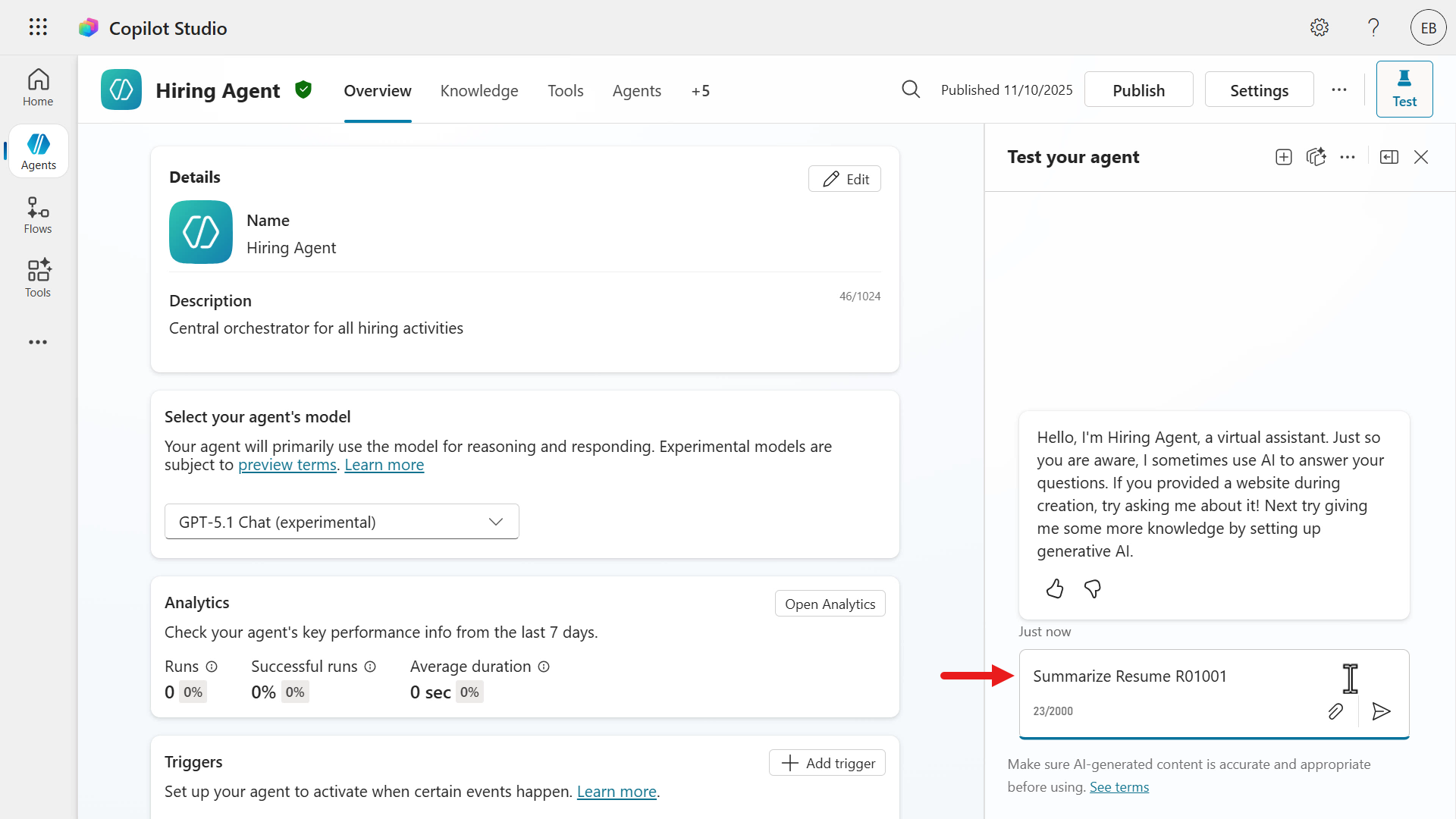
Task: Toggle the Test panel button
Action: tap(1404, 89)
